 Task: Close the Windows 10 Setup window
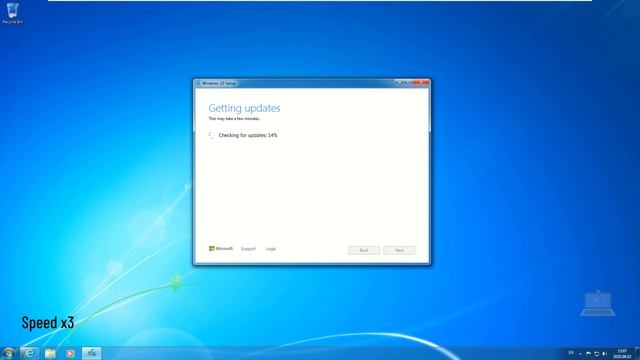click(x=420, y=82)
